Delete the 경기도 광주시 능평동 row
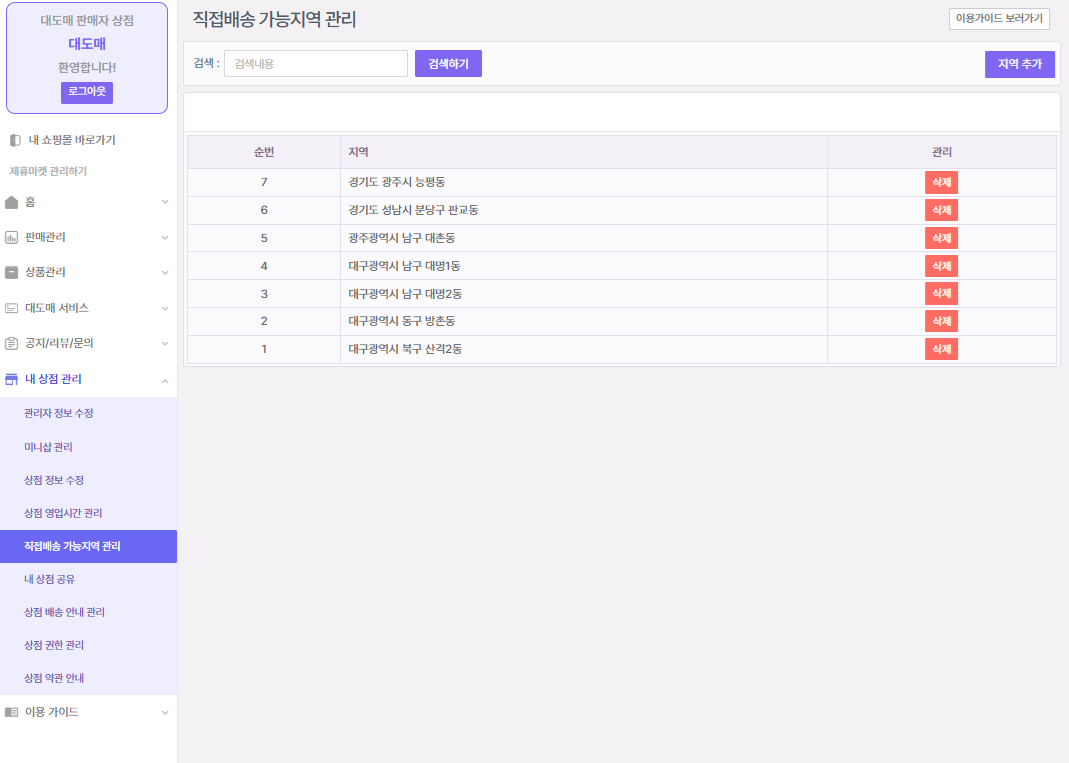 (941, 182)
